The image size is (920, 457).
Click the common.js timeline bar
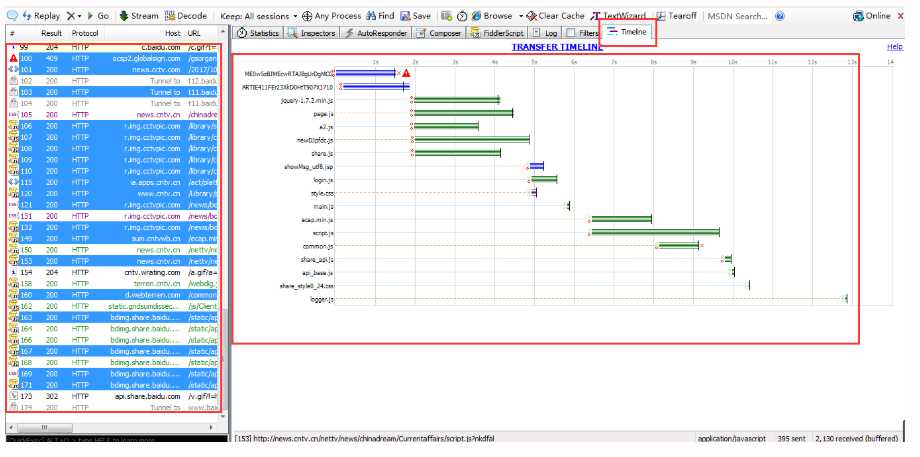(x=679, y=246)
